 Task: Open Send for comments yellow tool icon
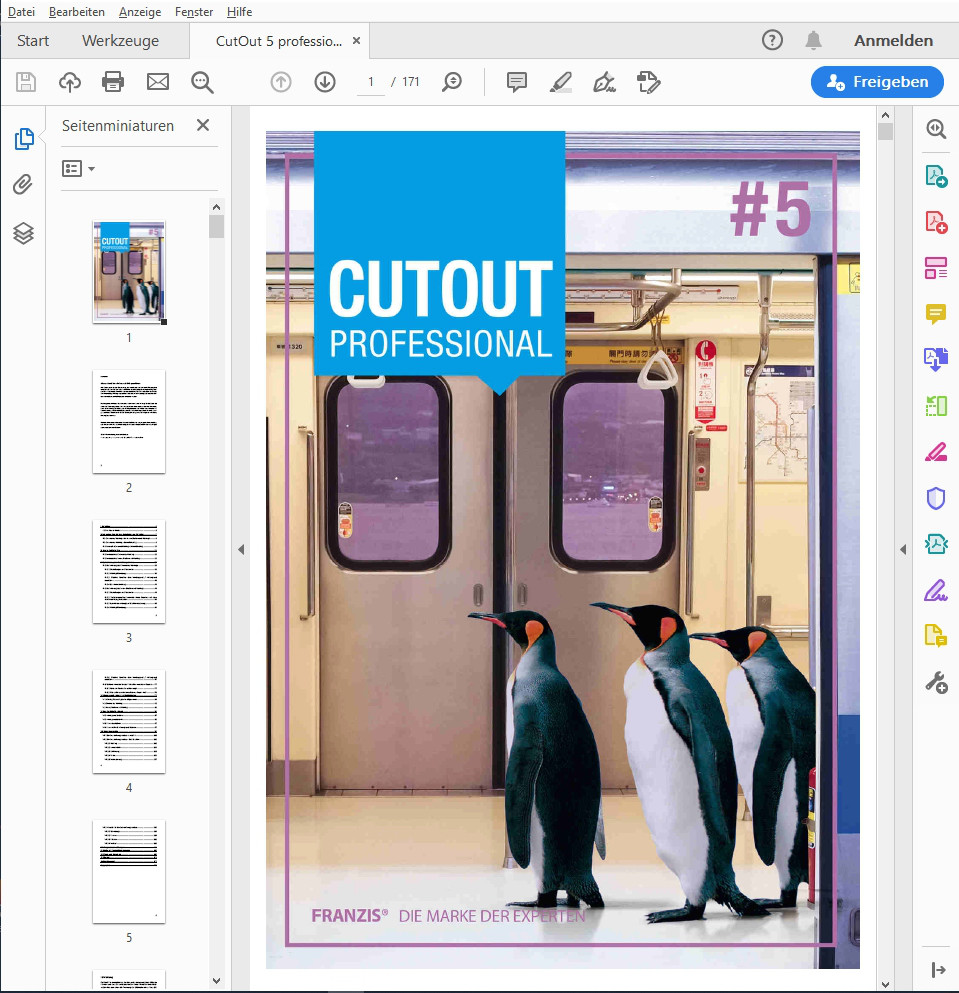coord(936,635)
